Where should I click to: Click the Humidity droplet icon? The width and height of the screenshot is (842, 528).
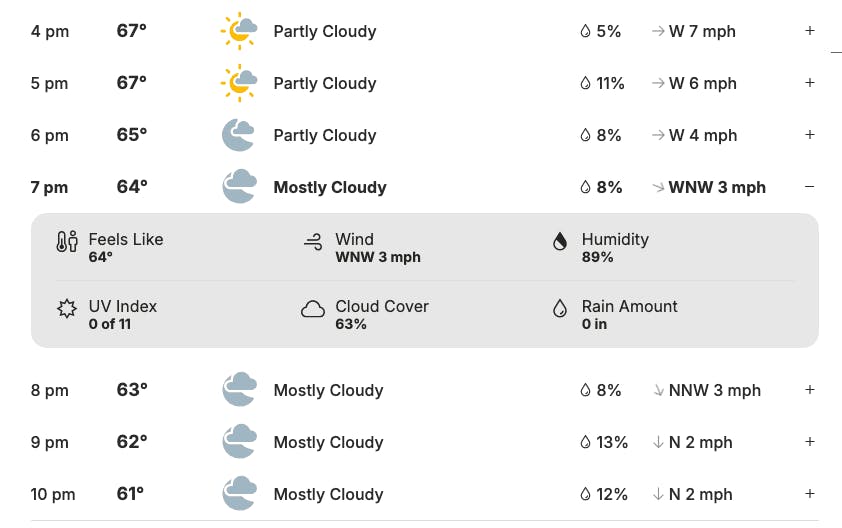pyautogui.click(x=560, y=241)
